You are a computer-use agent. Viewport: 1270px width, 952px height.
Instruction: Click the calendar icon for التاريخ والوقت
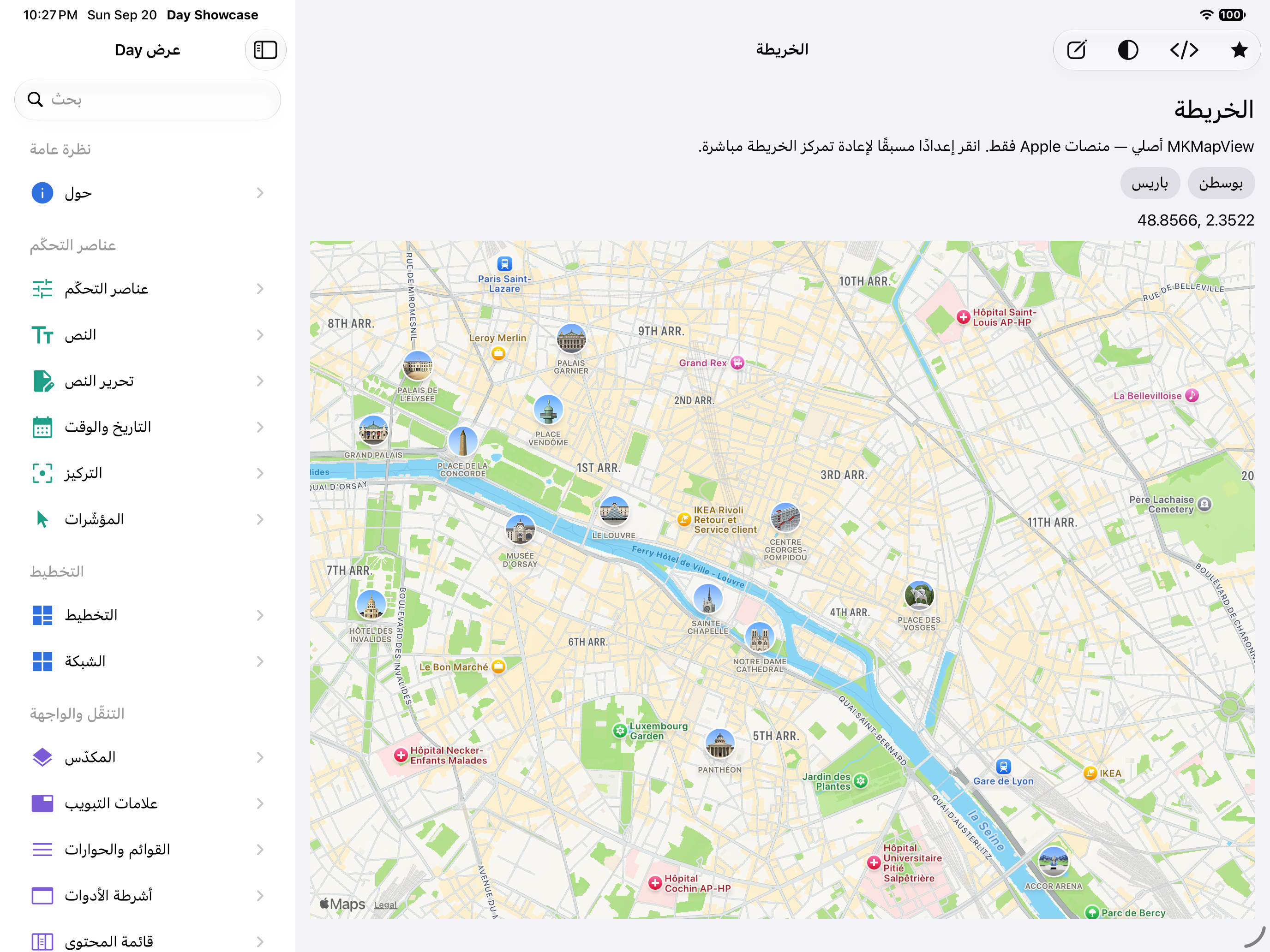point(42,427)
